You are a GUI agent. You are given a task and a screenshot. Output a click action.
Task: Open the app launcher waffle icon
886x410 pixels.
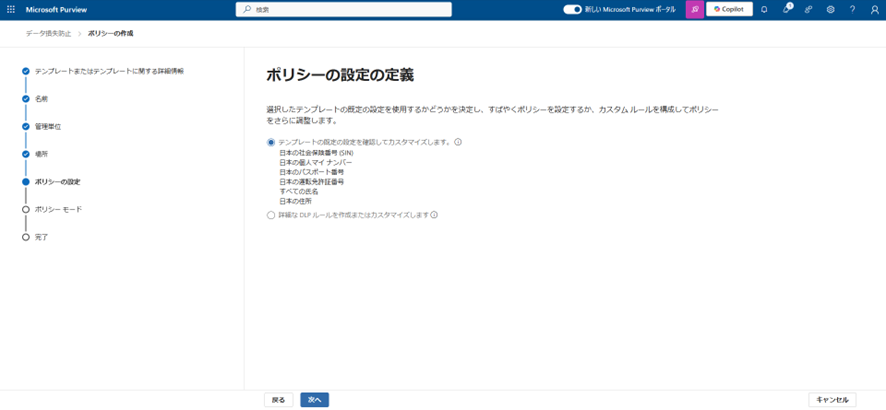point(11,9)
